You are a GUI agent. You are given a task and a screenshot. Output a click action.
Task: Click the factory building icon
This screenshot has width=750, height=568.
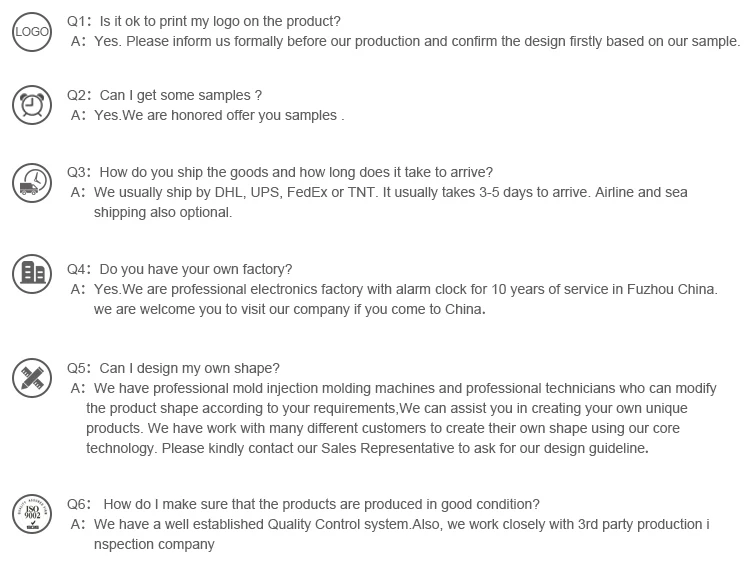[x=30, y=273]
